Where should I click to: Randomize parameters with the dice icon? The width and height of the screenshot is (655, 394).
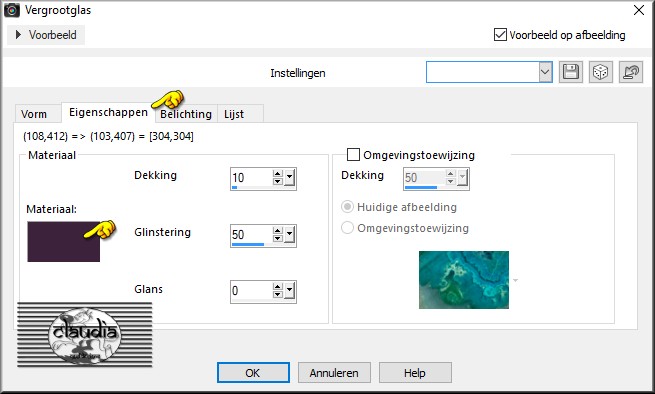tap(601, 72)
